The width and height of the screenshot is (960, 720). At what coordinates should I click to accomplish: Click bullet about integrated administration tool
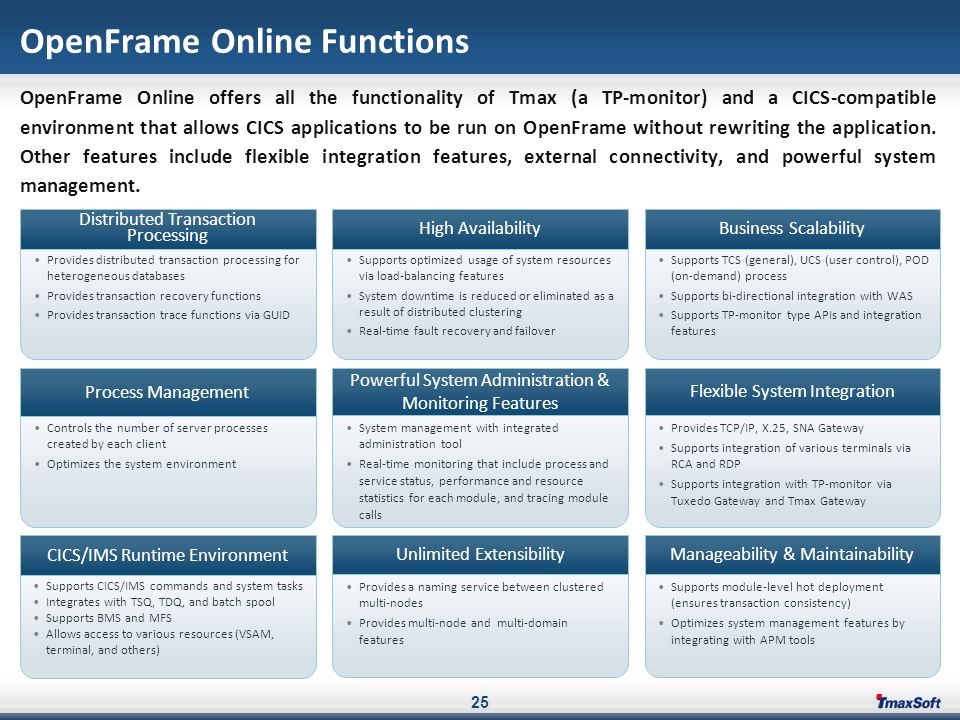(459, 435)
